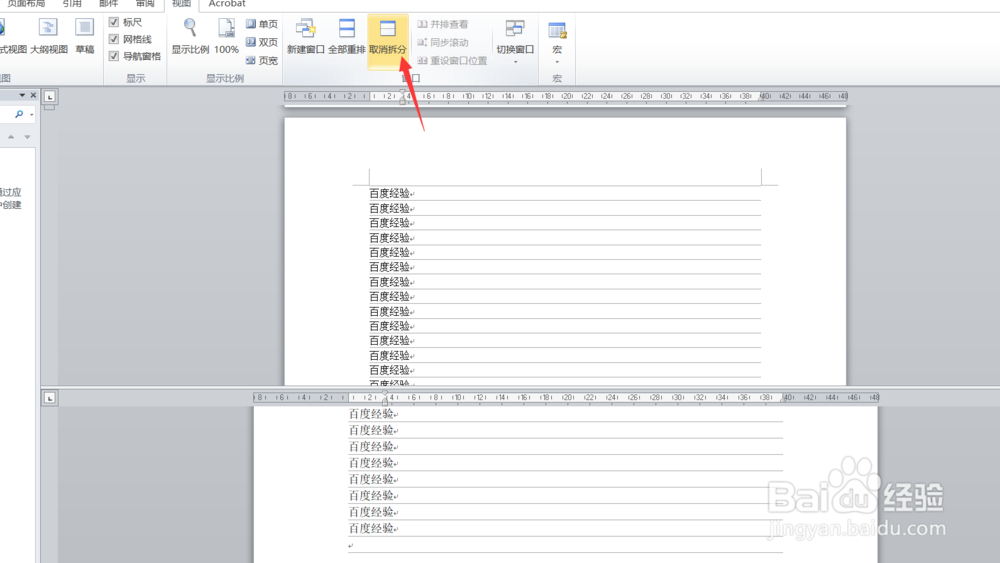1000x563 pixels.
Task: Switch to Outline view (大纲视图)
Action: click(x=48, y=36)
